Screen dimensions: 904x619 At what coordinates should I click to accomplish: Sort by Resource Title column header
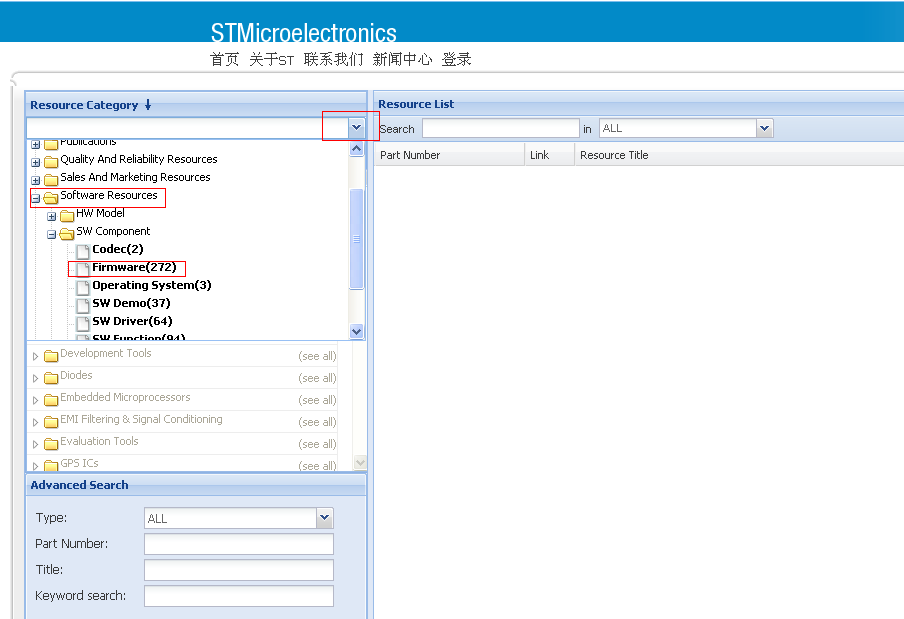coord(740,155)
